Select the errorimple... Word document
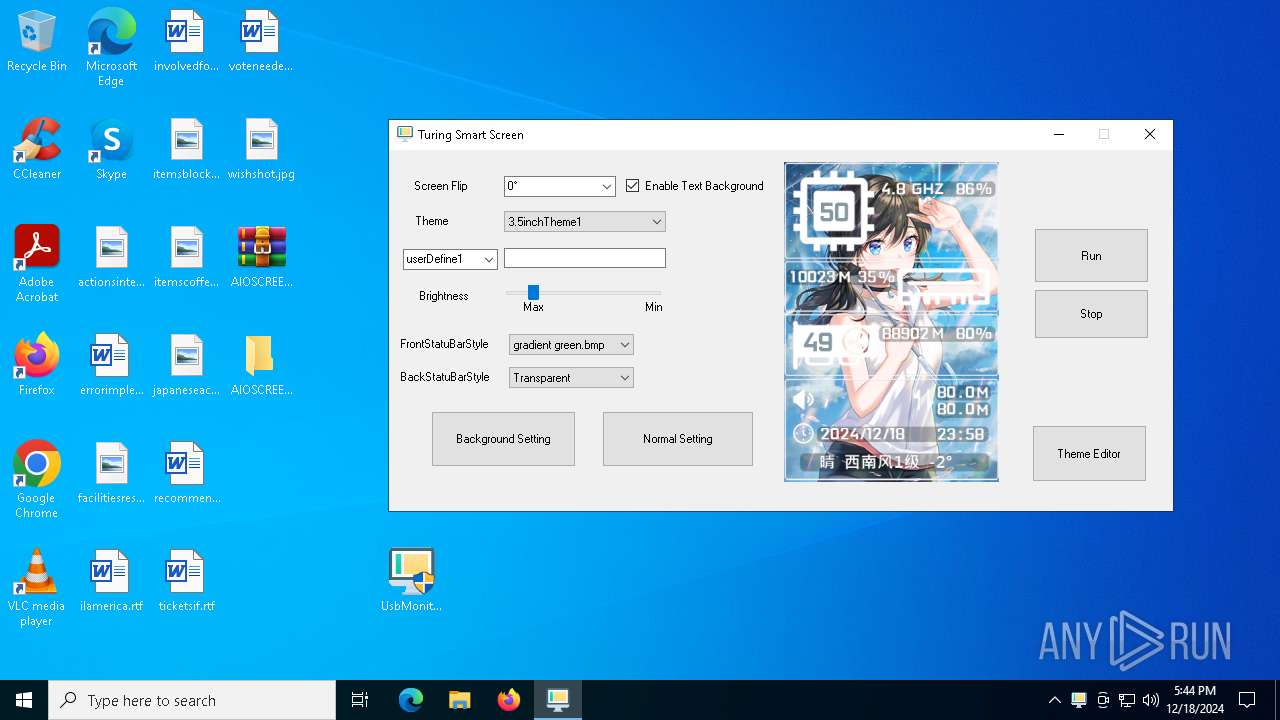Viewport: 1280px width, 720px height. click(x=111, y=365)
